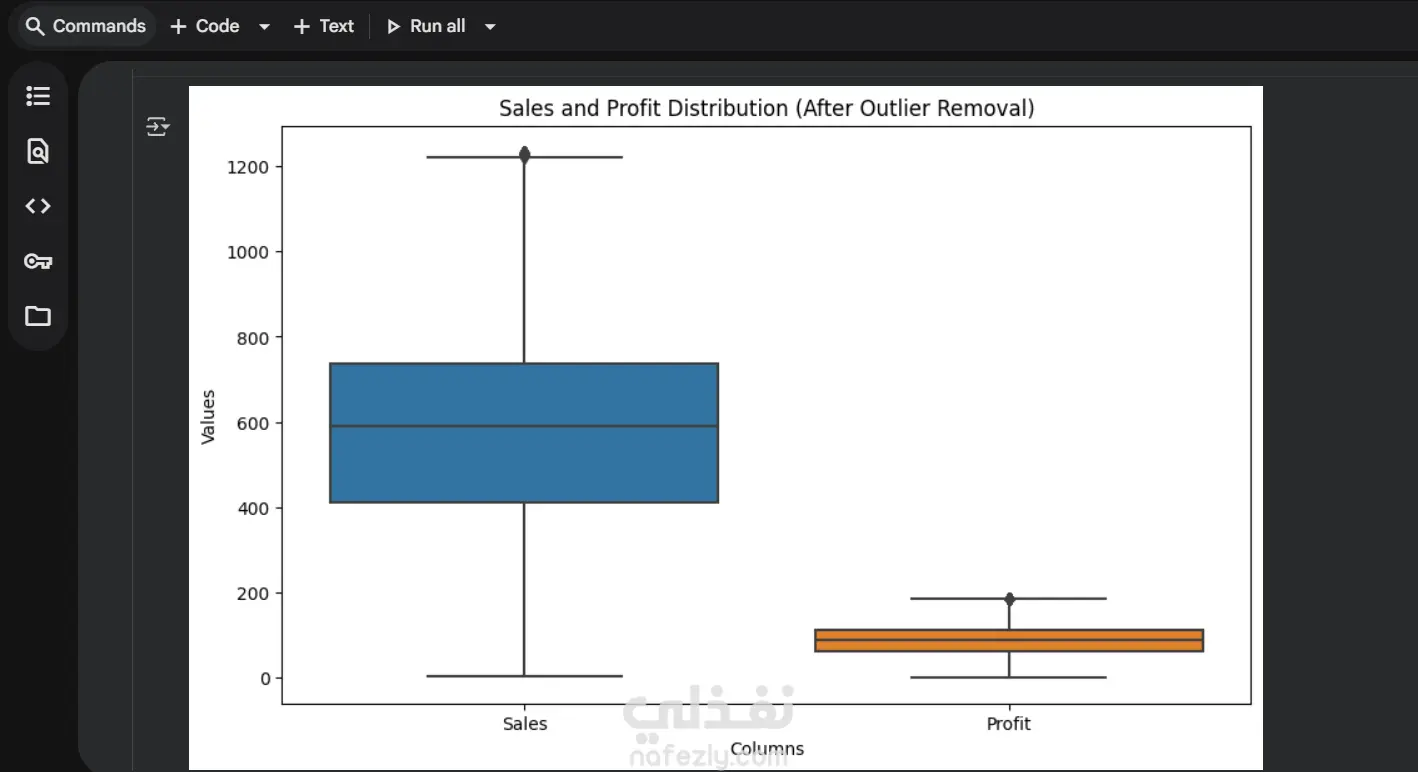
Task: Click the Values y-axis label
Action: pos(208,417)
